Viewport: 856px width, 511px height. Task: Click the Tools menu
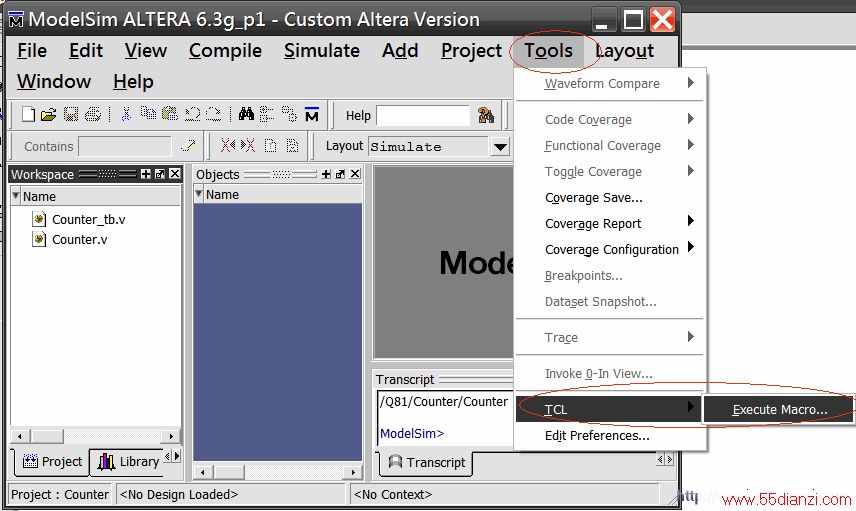548,51
